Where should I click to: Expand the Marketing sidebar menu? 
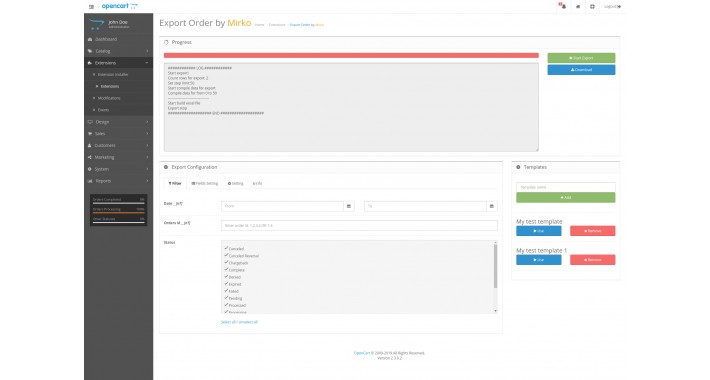point(119,157)
